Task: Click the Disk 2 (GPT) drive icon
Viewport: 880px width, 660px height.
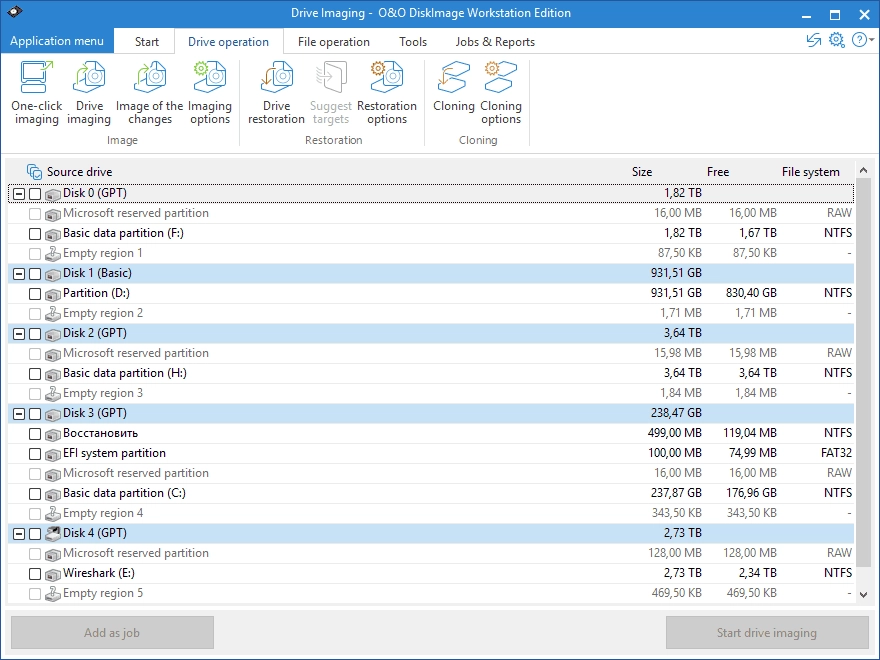Action: click(53, 334)
